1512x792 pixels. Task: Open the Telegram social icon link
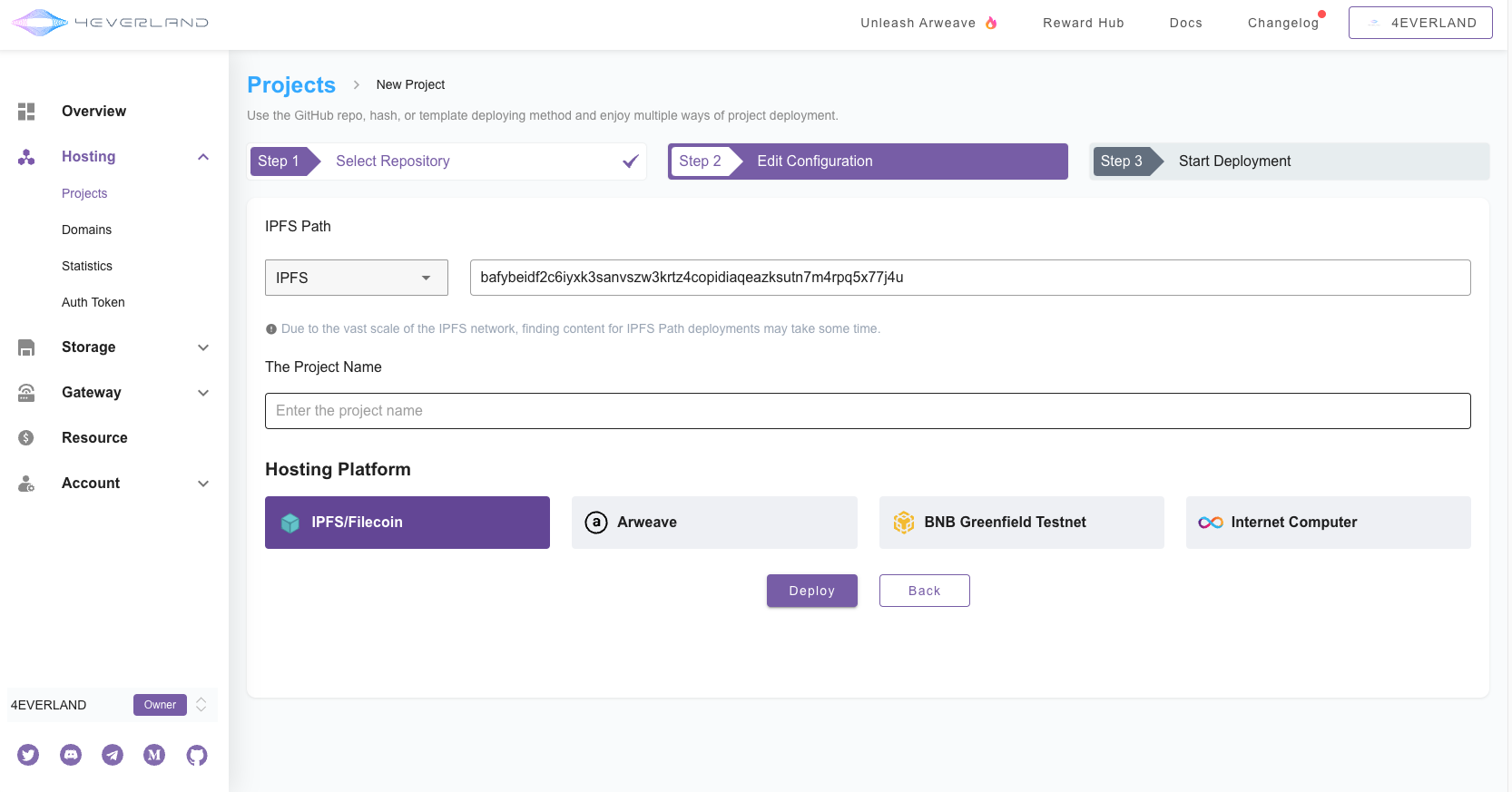point(113,755)
